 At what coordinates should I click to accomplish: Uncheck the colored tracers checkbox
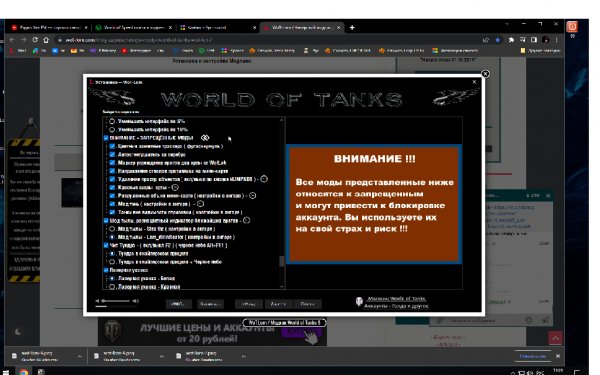point(112,146)
